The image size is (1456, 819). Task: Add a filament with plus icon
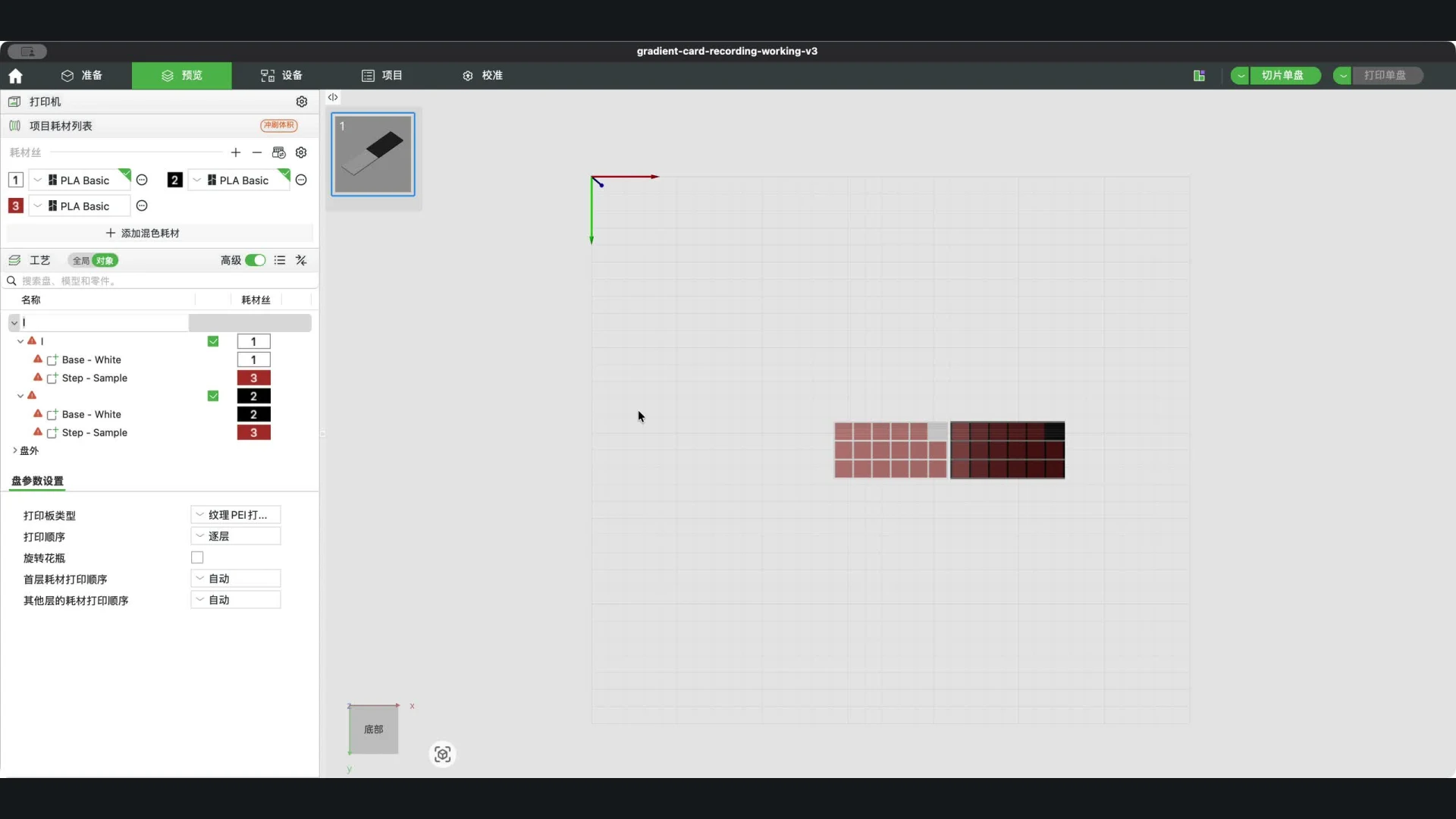click(236, 152)
